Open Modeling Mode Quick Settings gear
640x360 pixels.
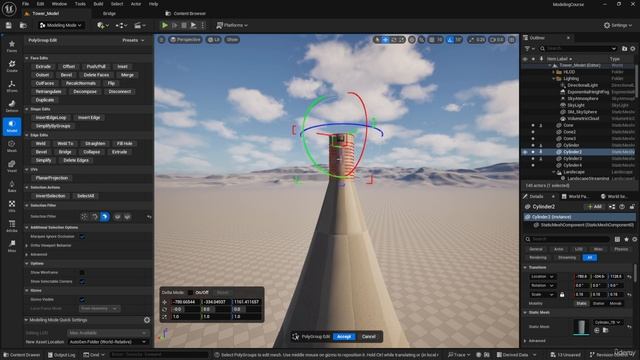coord(147,320)
